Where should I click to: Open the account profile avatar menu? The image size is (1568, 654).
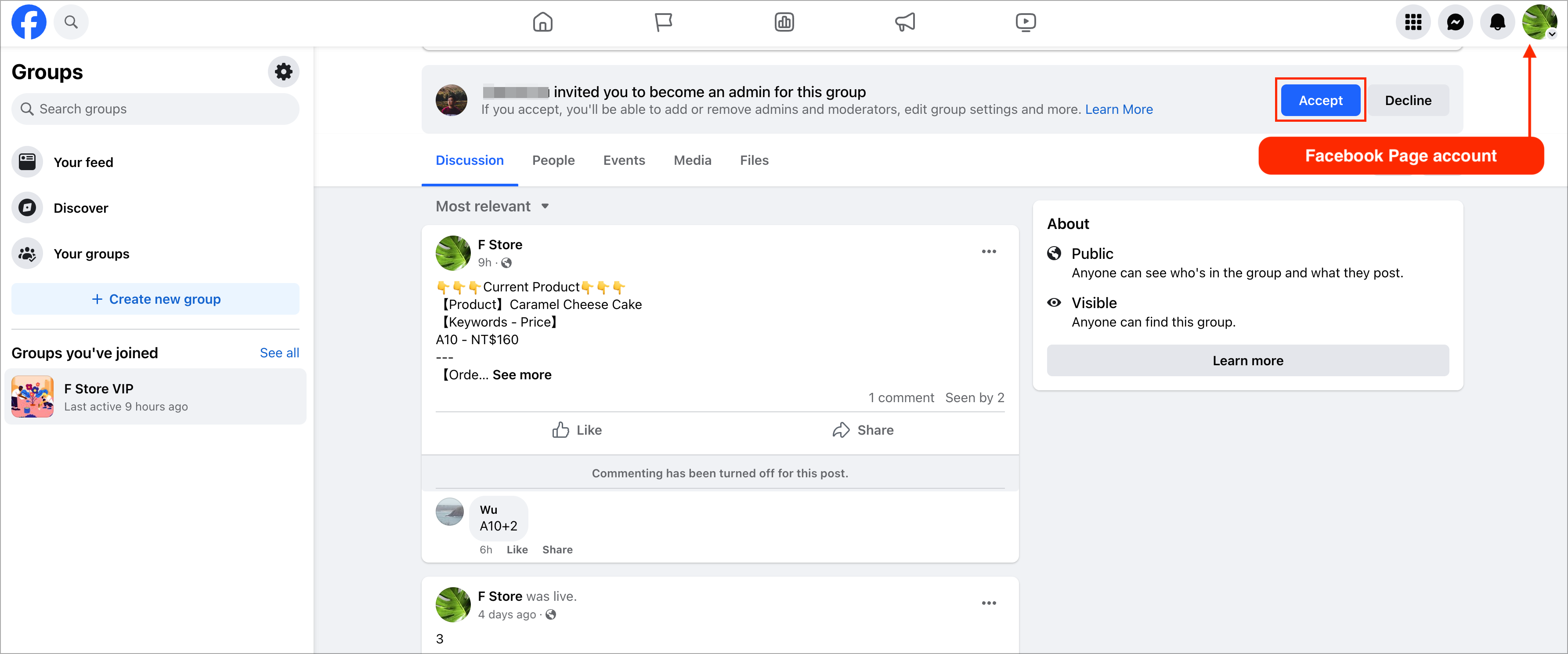coord(1539,22)
